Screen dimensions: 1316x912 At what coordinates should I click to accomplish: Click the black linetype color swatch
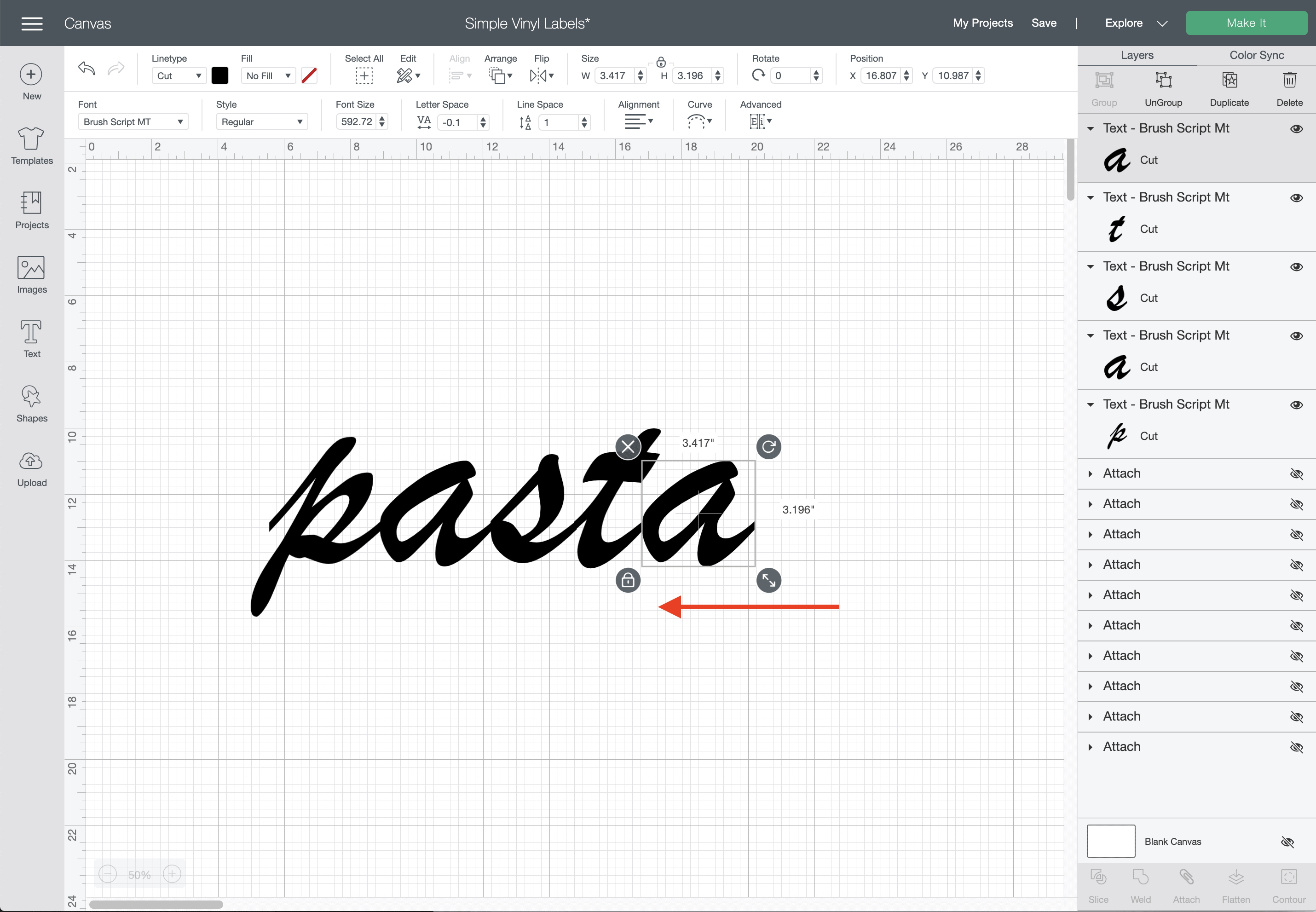(219, 75)
